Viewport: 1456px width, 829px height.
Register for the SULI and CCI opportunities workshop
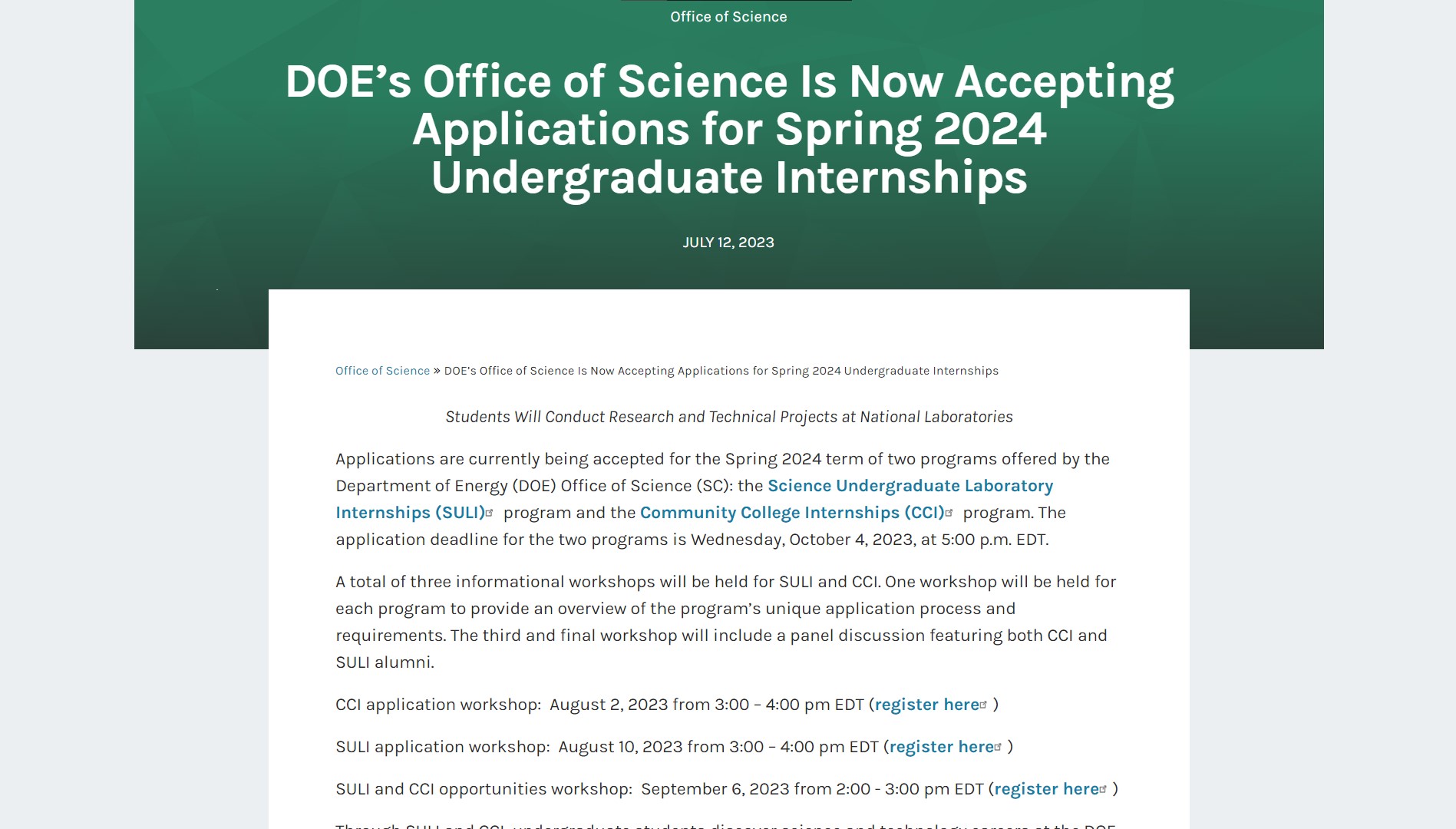[x=1047, y=789]
